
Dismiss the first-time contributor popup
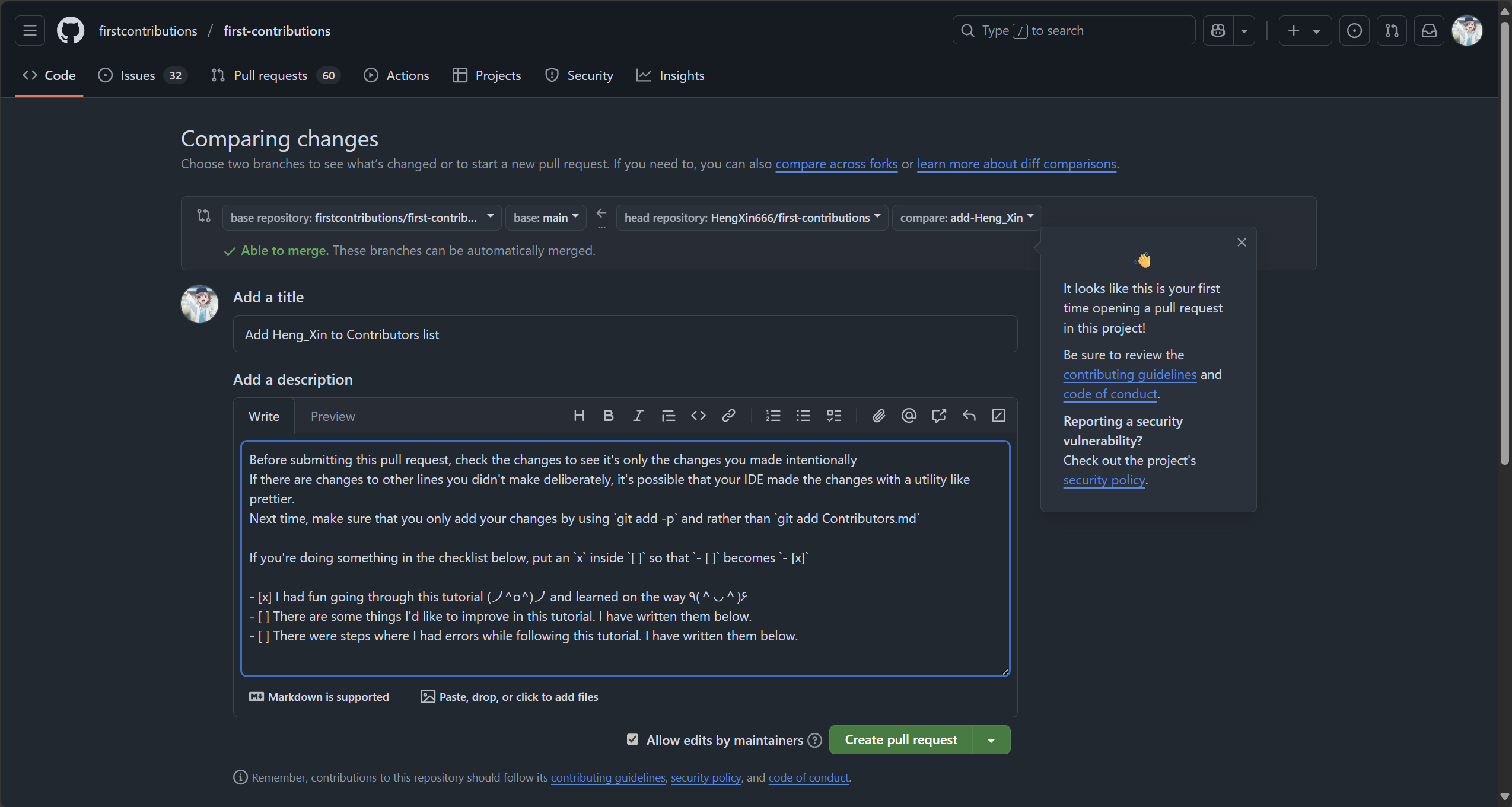point(1242,243)
